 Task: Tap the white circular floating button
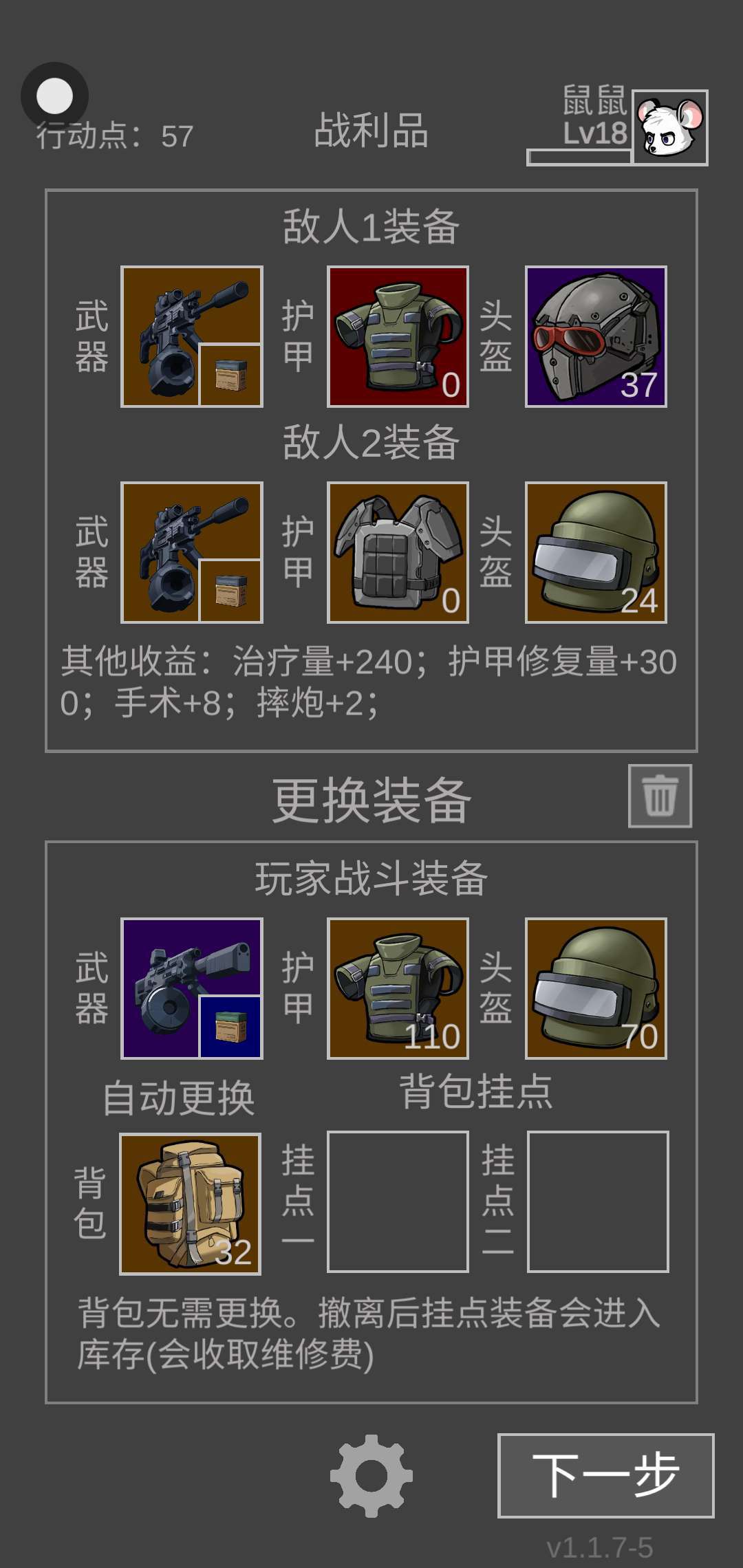54,96
